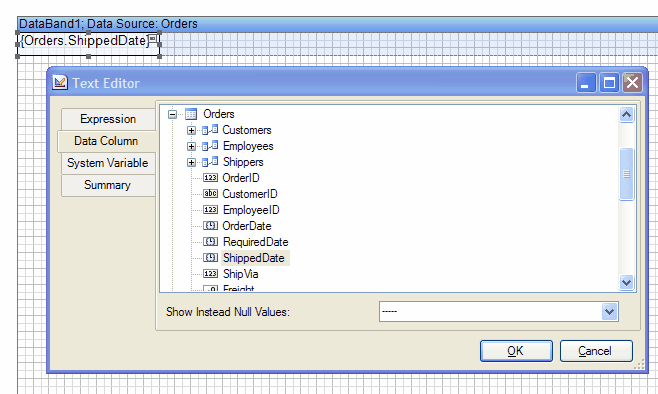Image resolution: width=658 pixels, height=394 pixels.
Task: Expand the Shippers relation node
Action: (x=191, y=162)
